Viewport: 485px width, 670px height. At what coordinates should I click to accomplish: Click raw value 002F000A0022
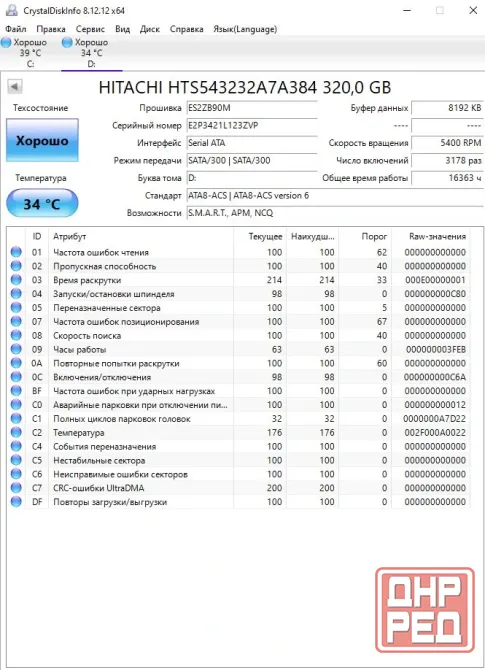tap(435, 432)
